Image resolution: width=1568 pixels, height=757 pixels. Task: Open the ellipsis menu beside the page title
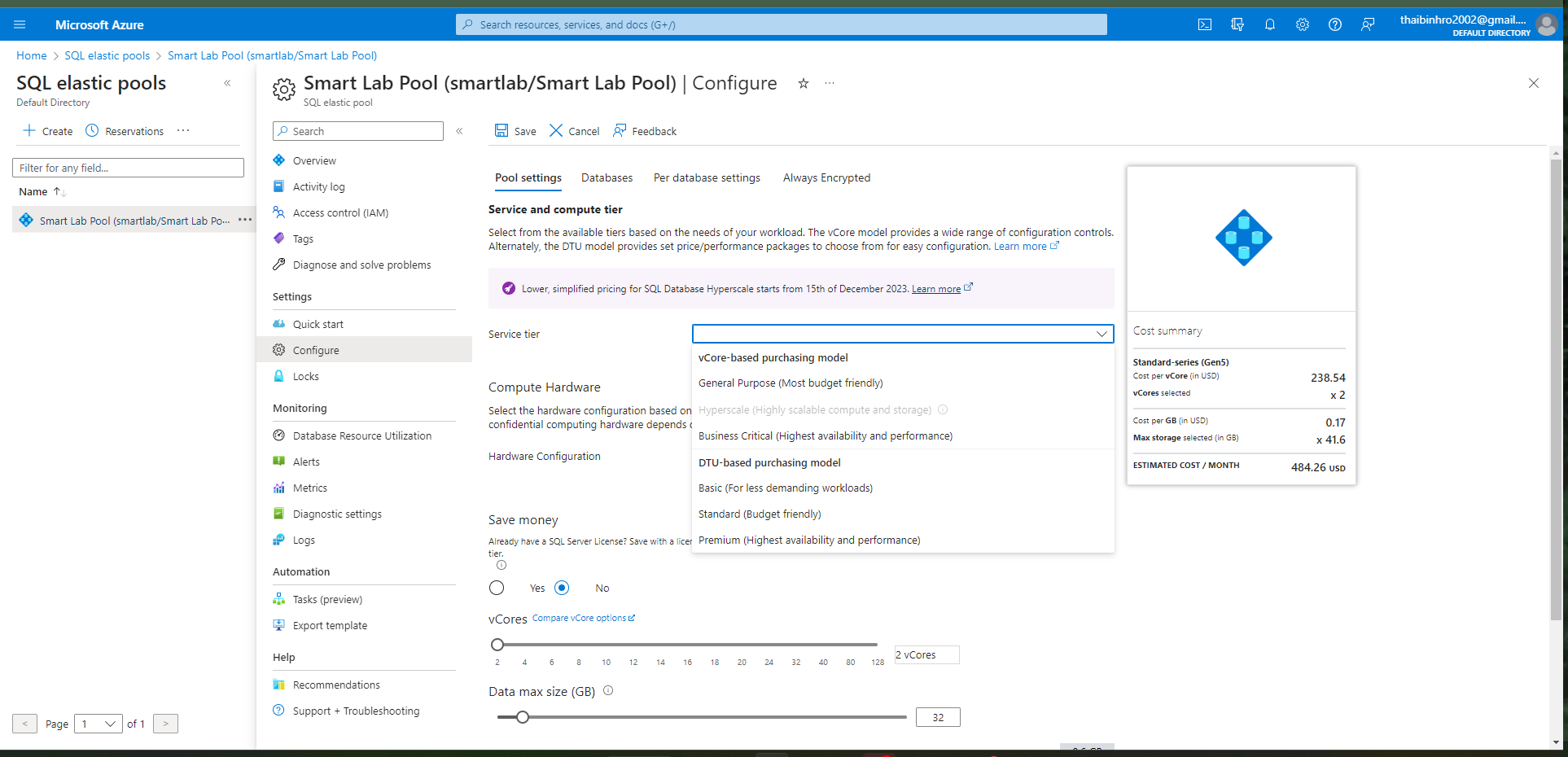coord(830,83)
